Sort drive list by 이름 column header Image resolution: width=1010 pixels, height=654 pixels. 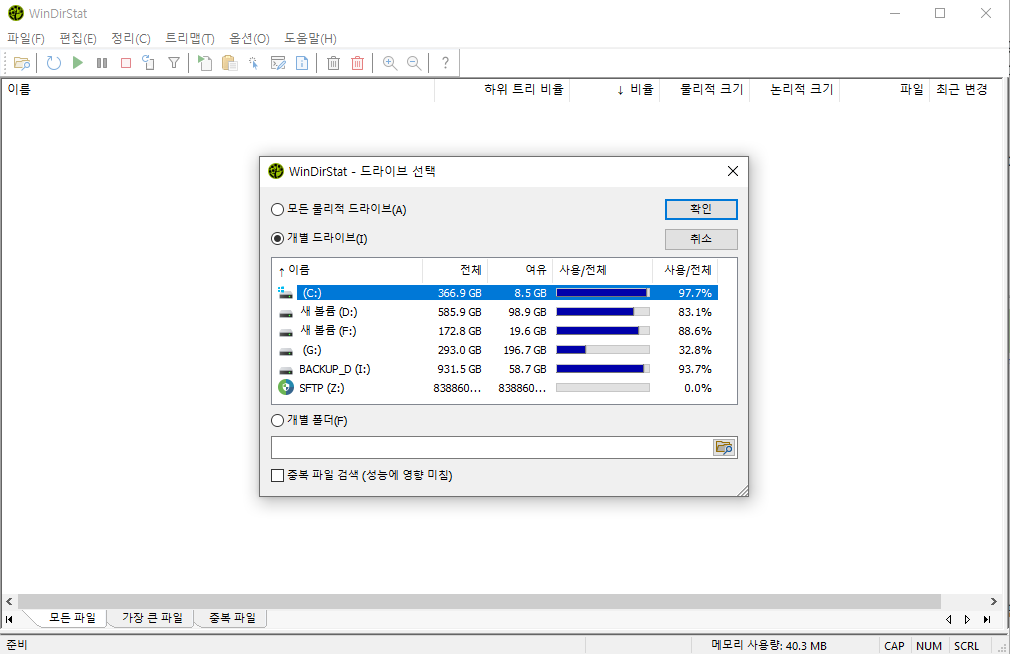point(348,270)
